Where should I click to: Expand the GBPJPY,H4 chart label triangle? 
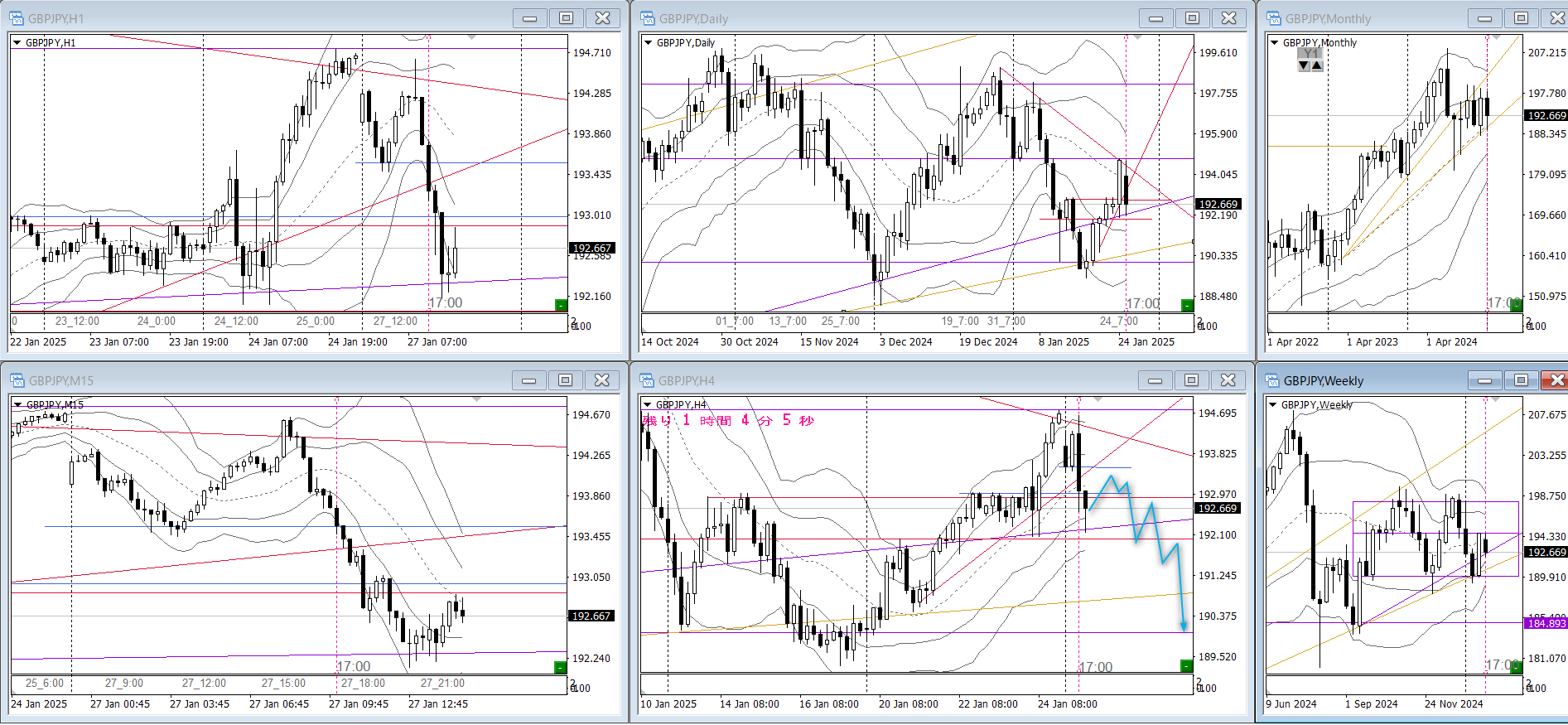647,405
